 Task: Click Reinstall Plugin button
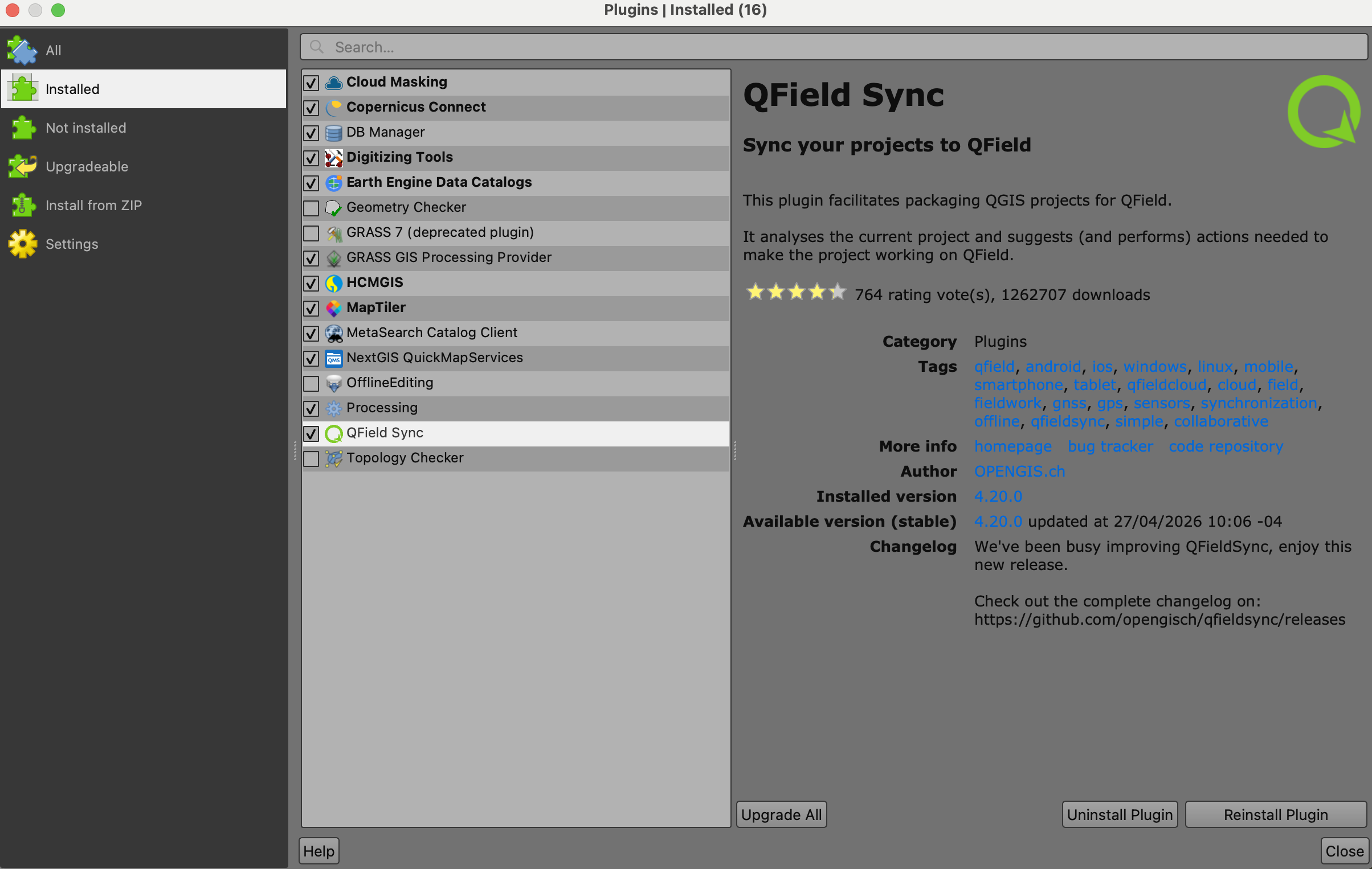point(1276,815)
